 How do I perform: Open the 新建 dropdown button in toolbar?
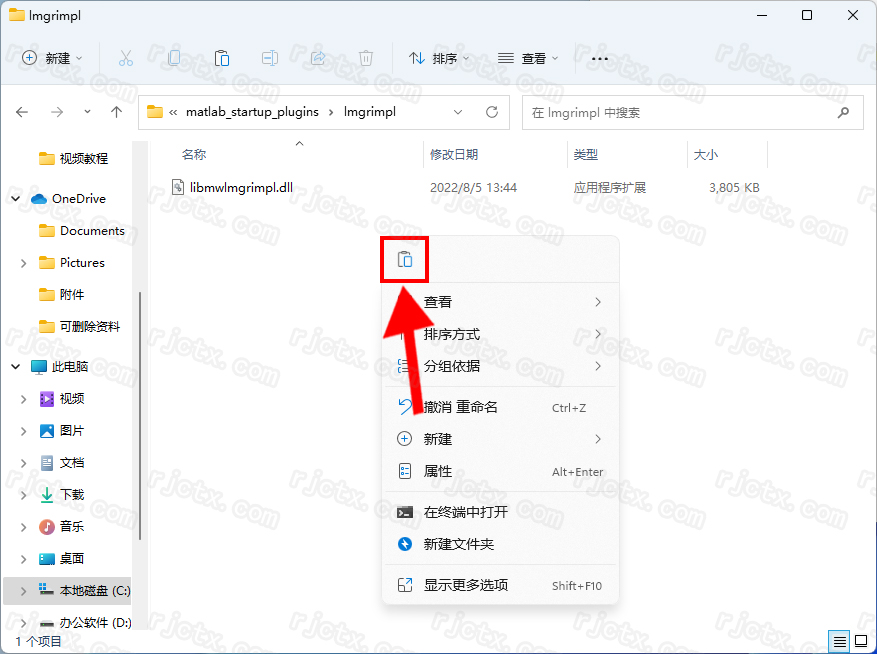click(53, 58)
